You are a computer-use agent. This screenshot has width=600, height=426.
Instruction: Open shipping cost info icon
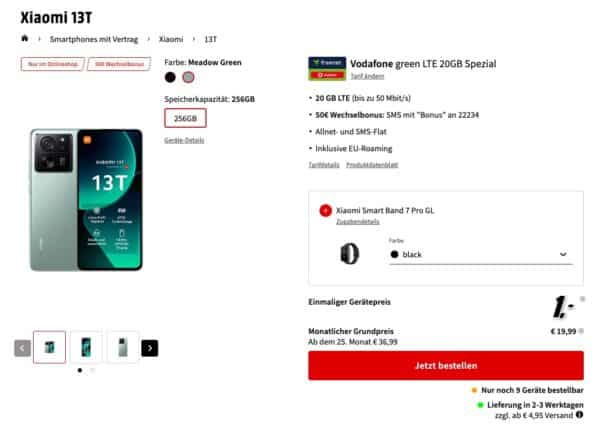(x=579, y=415)
